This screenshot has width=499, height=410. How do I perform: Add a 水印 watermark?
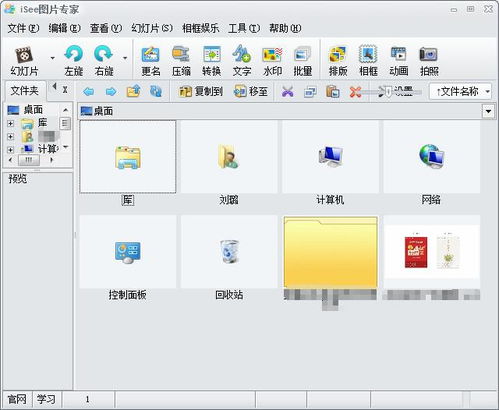point(272,61)
